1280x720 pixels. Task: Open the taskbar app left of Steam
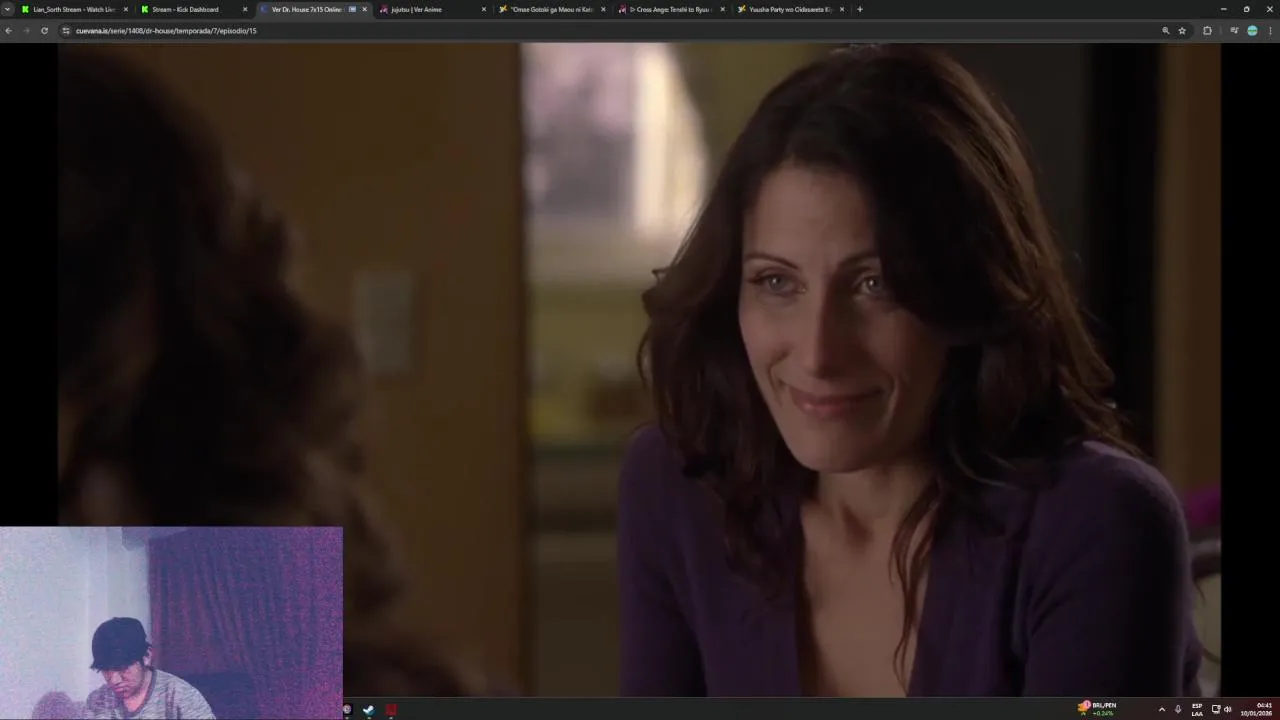347,710
